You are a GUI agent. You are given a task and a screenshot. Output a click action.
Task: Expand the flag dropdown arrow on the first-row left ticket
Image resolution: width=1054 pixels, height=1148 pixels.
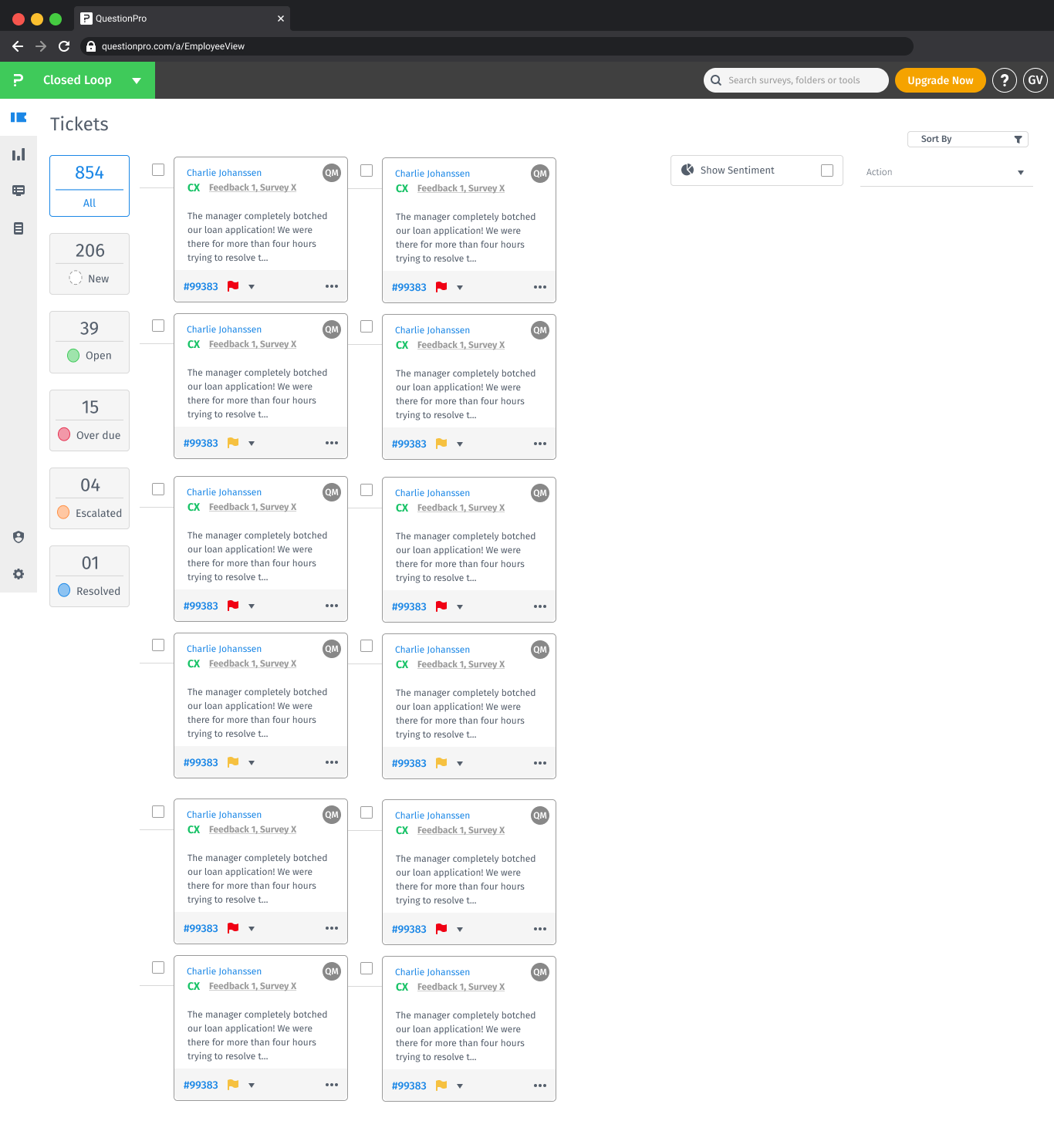252,287
